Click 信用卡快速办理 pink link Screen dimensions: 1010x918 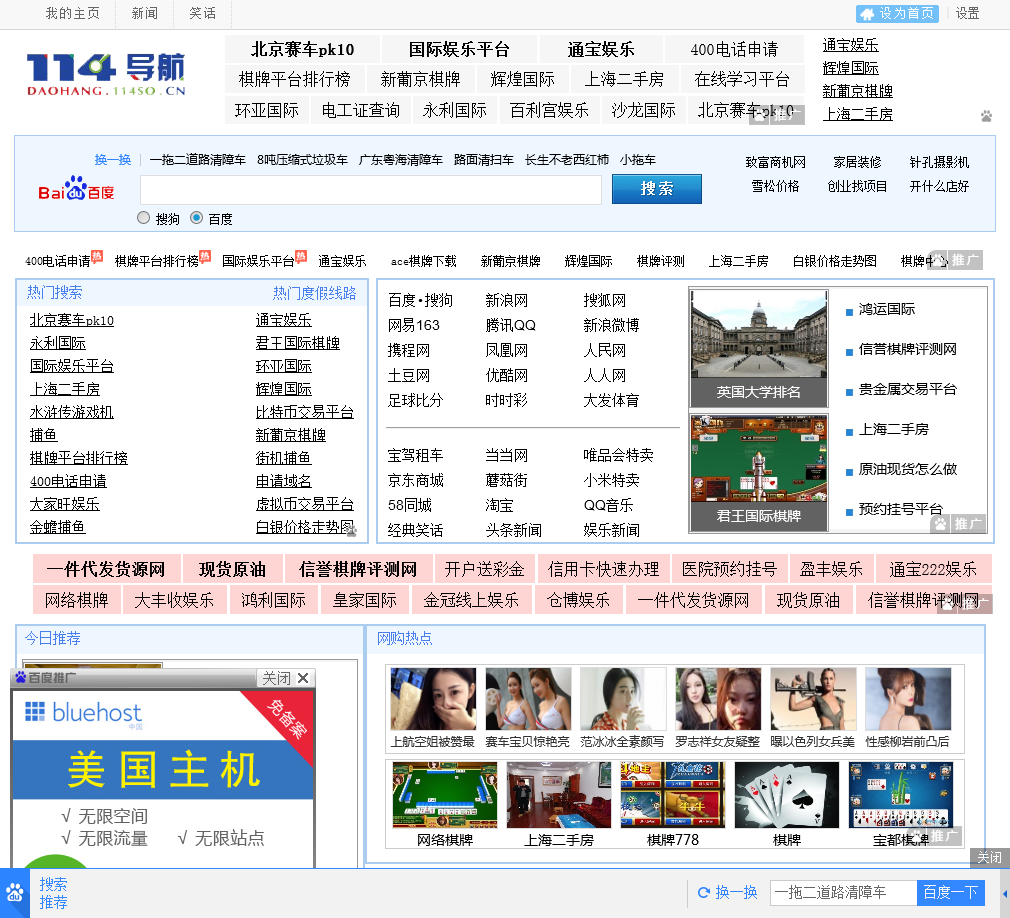[603, 569]
